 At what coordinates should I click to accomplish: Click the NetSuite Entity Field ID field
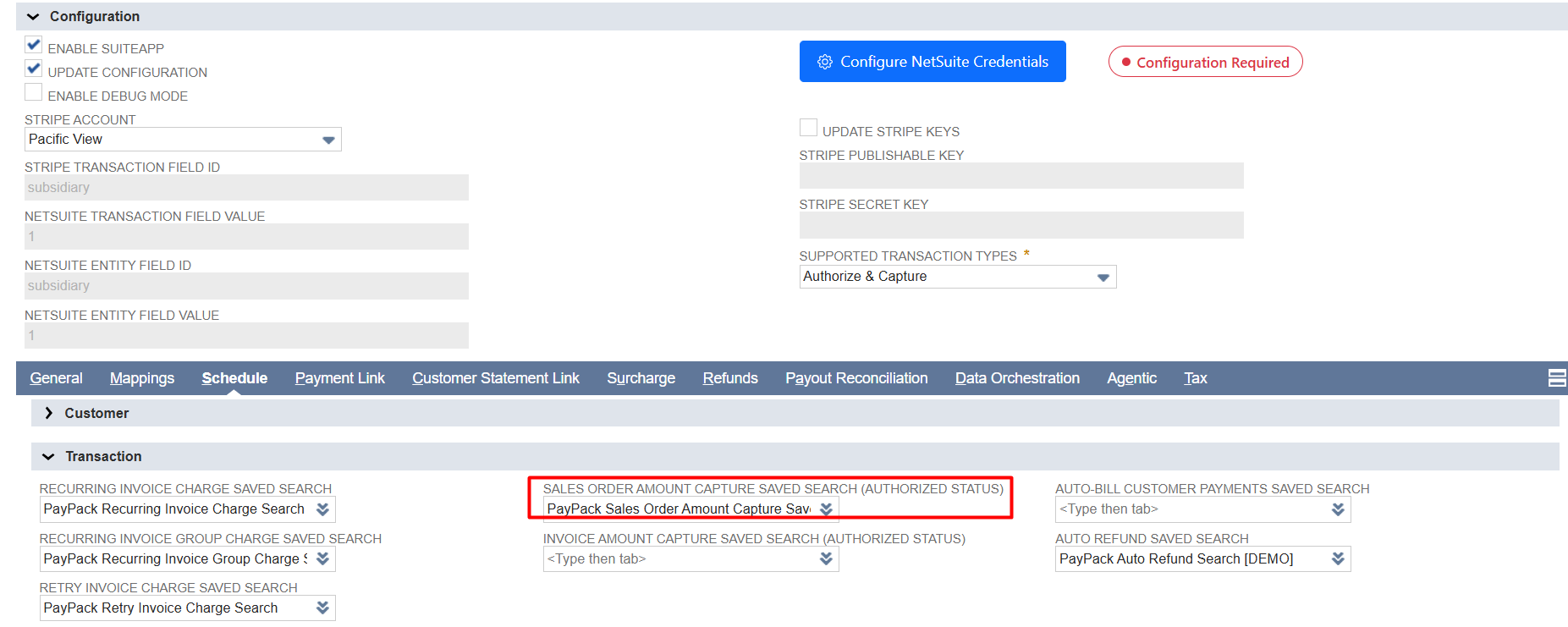(x=246, y=286)
